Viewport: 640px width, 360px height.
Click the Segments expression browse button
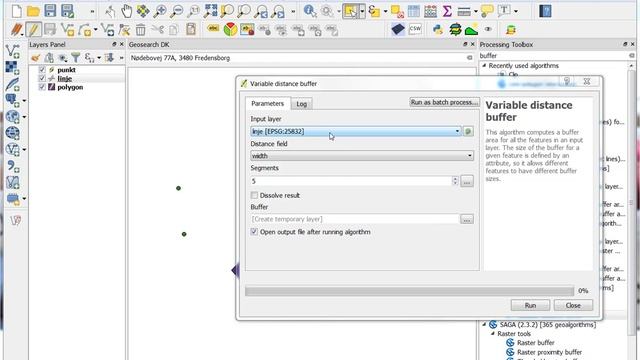coord(467,181)
